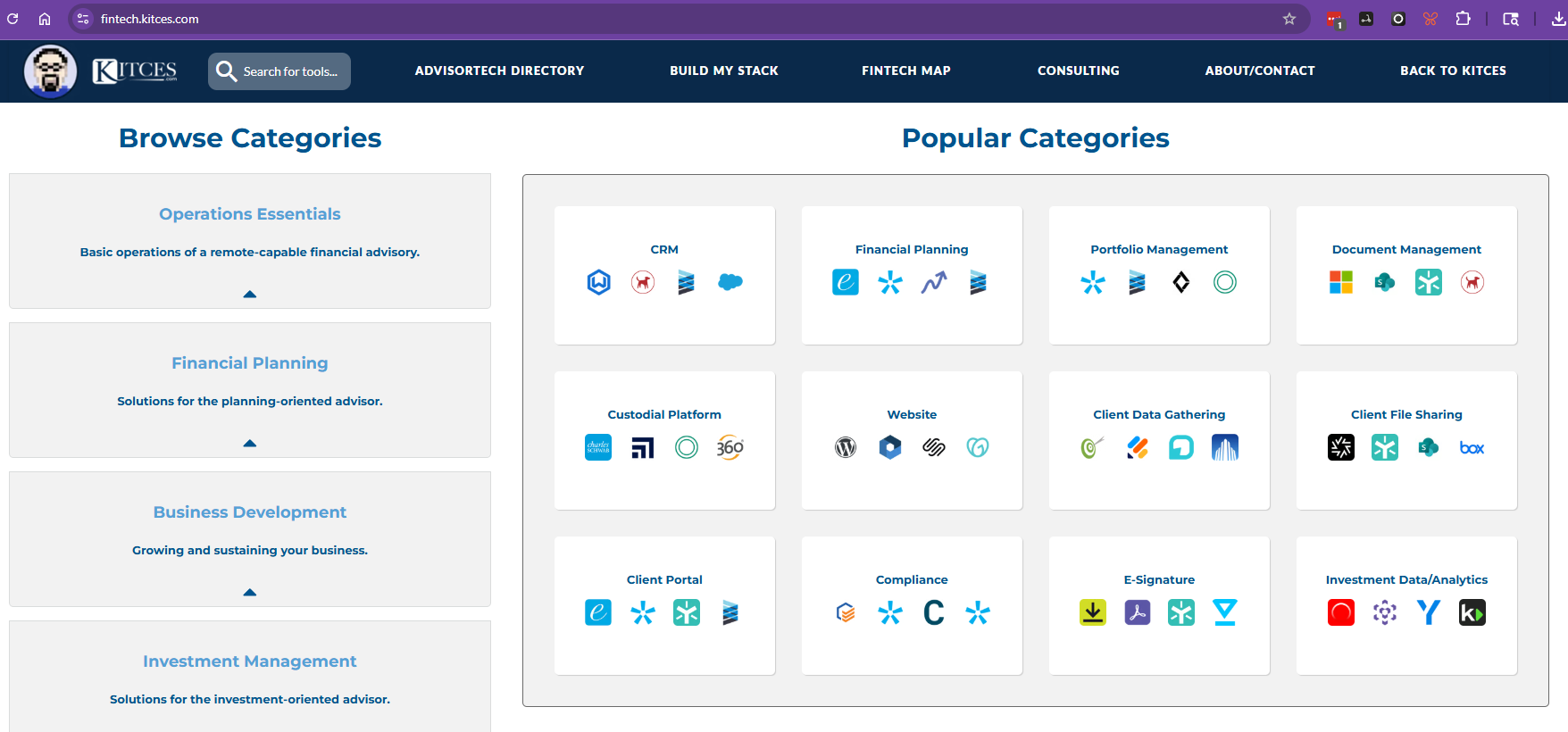Click the Kitces logo in header
This screenshot has height=732, width=1568.
pos(135,71)
